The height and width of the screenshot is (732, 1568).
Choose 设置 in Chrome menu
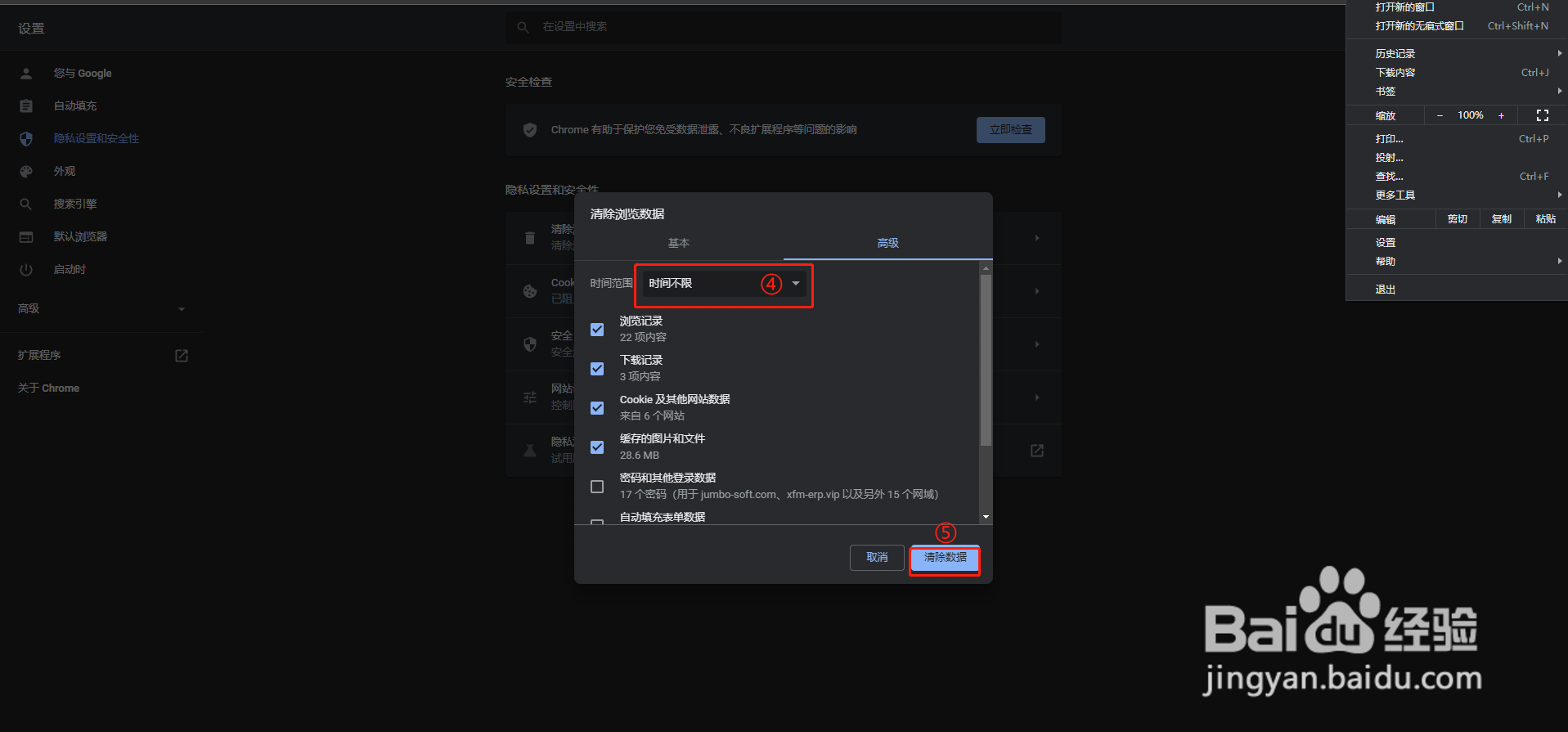1457,243
